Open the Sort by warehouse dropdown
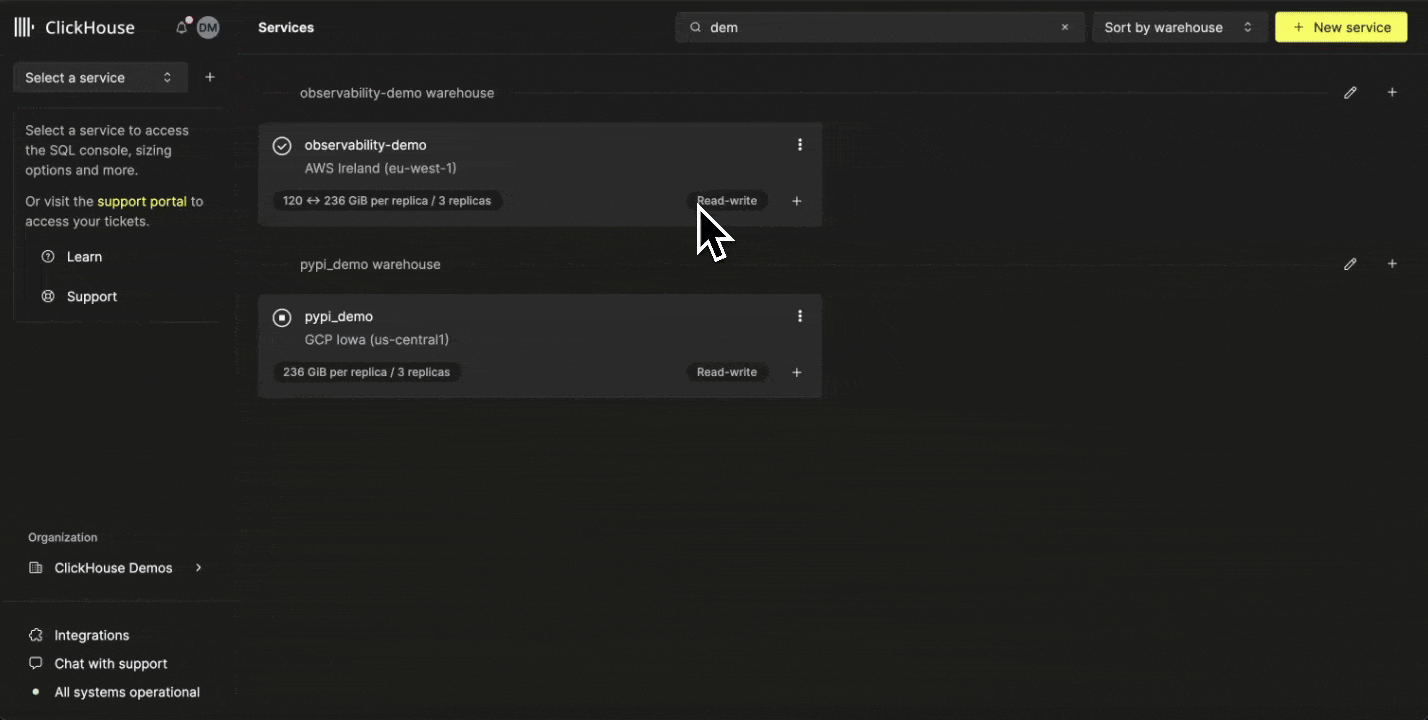1428x720 pixels. pos(1179,27)
